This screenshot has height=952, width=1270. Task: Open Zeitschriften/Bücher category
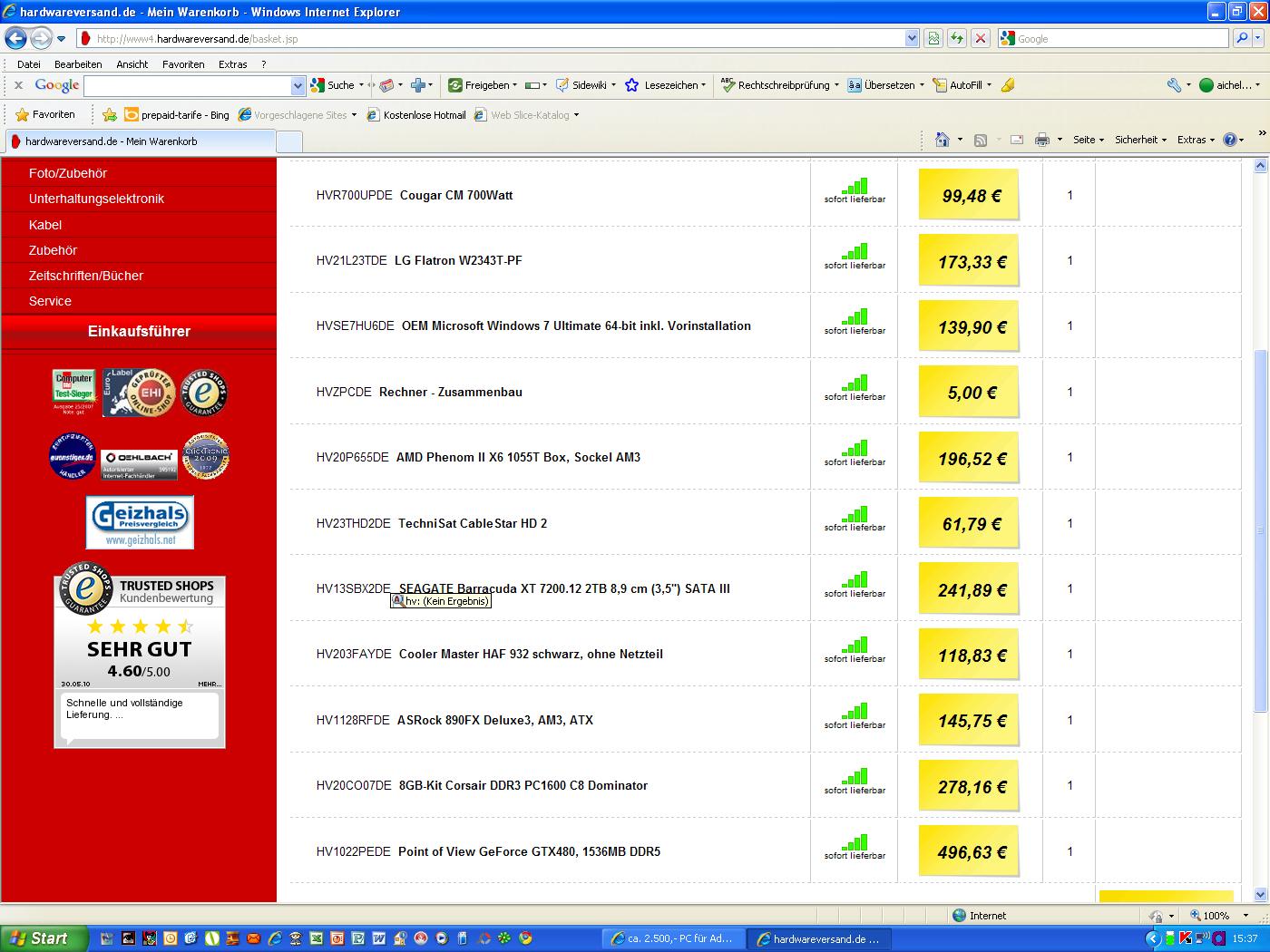click(x=86, y=276)
